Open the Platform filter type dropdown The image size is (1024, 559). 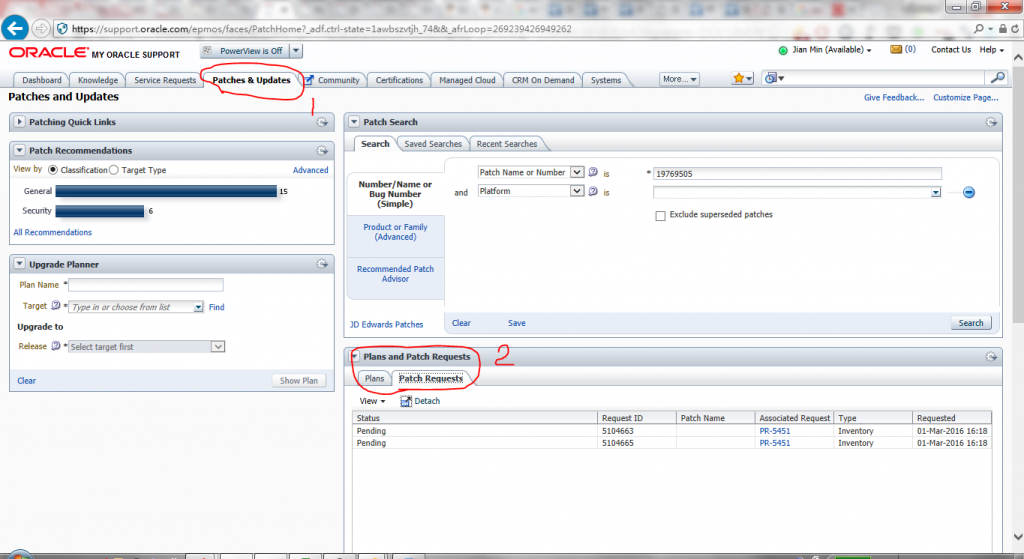point(577,191)
